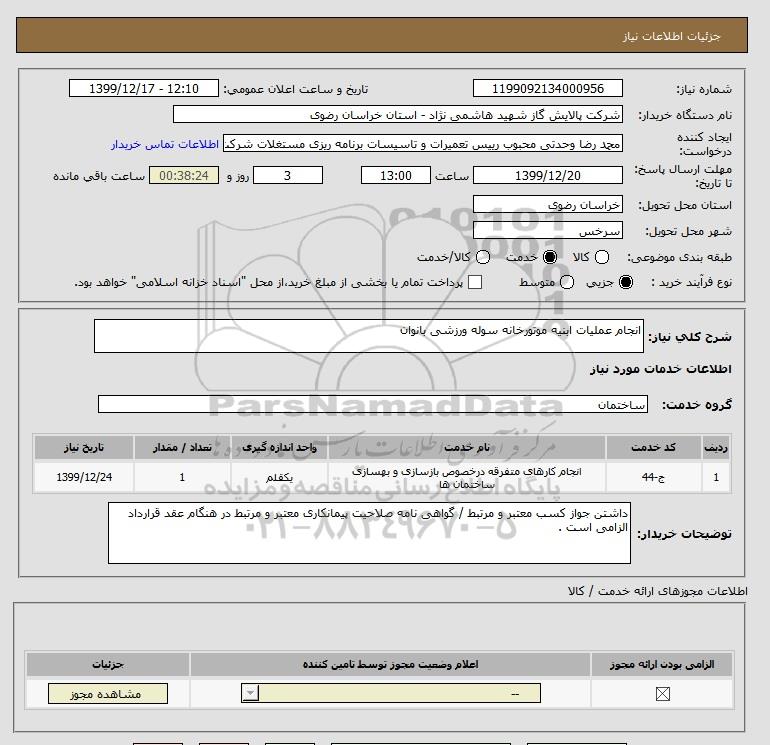Select the کالا radio button
The image size is (770, 745).
[602, 257]
